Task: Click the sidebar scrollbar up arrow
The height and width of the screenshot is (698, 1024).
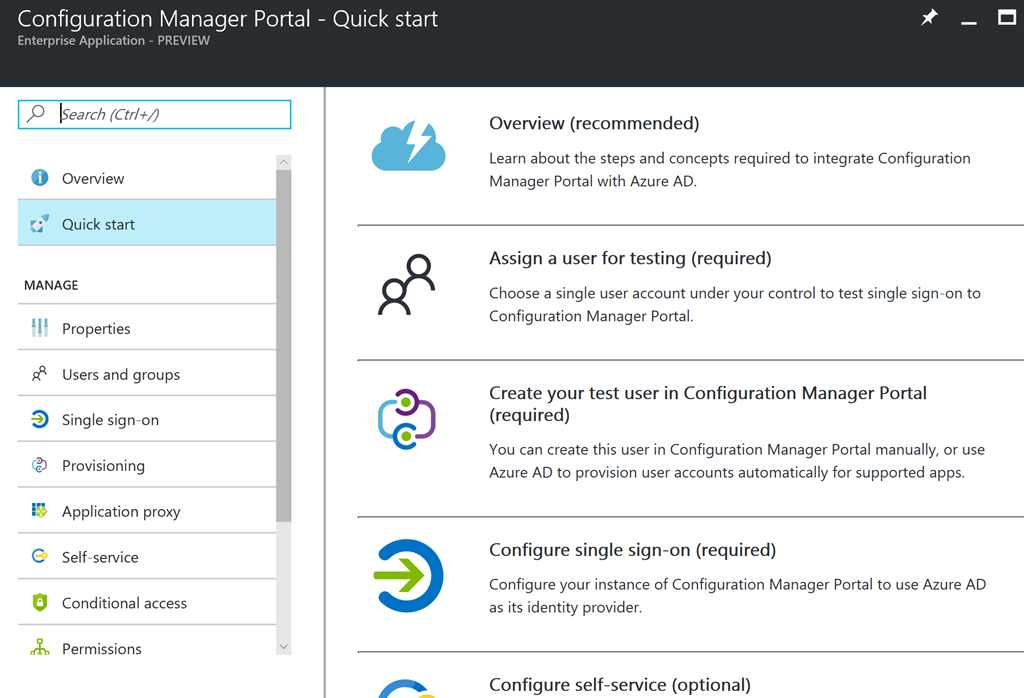Action: click(283, 162)
